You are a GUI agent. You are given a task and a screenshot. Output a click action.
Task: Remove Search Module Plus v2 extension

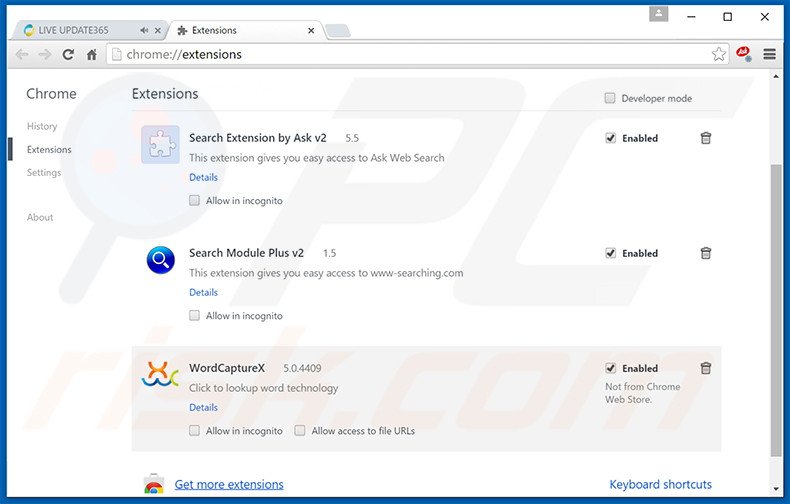coord(706,253)
